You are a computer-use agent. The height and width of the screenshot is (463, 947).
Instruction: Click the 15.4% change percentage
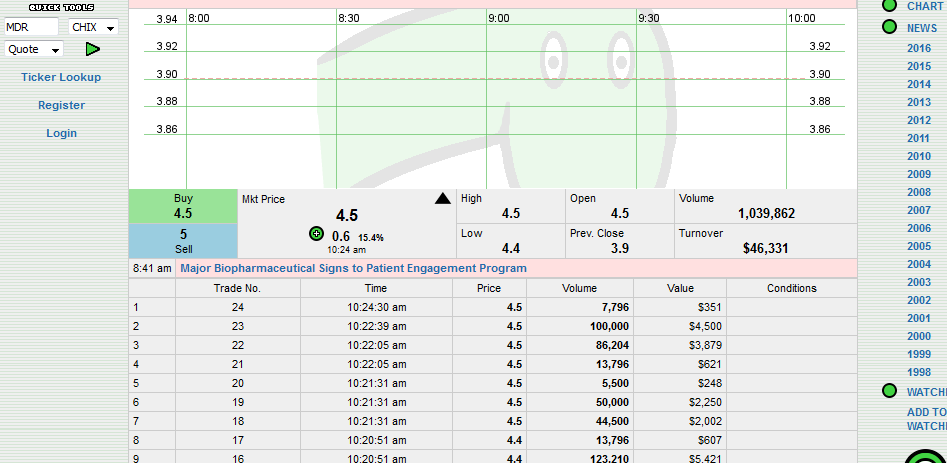[371, 238]
